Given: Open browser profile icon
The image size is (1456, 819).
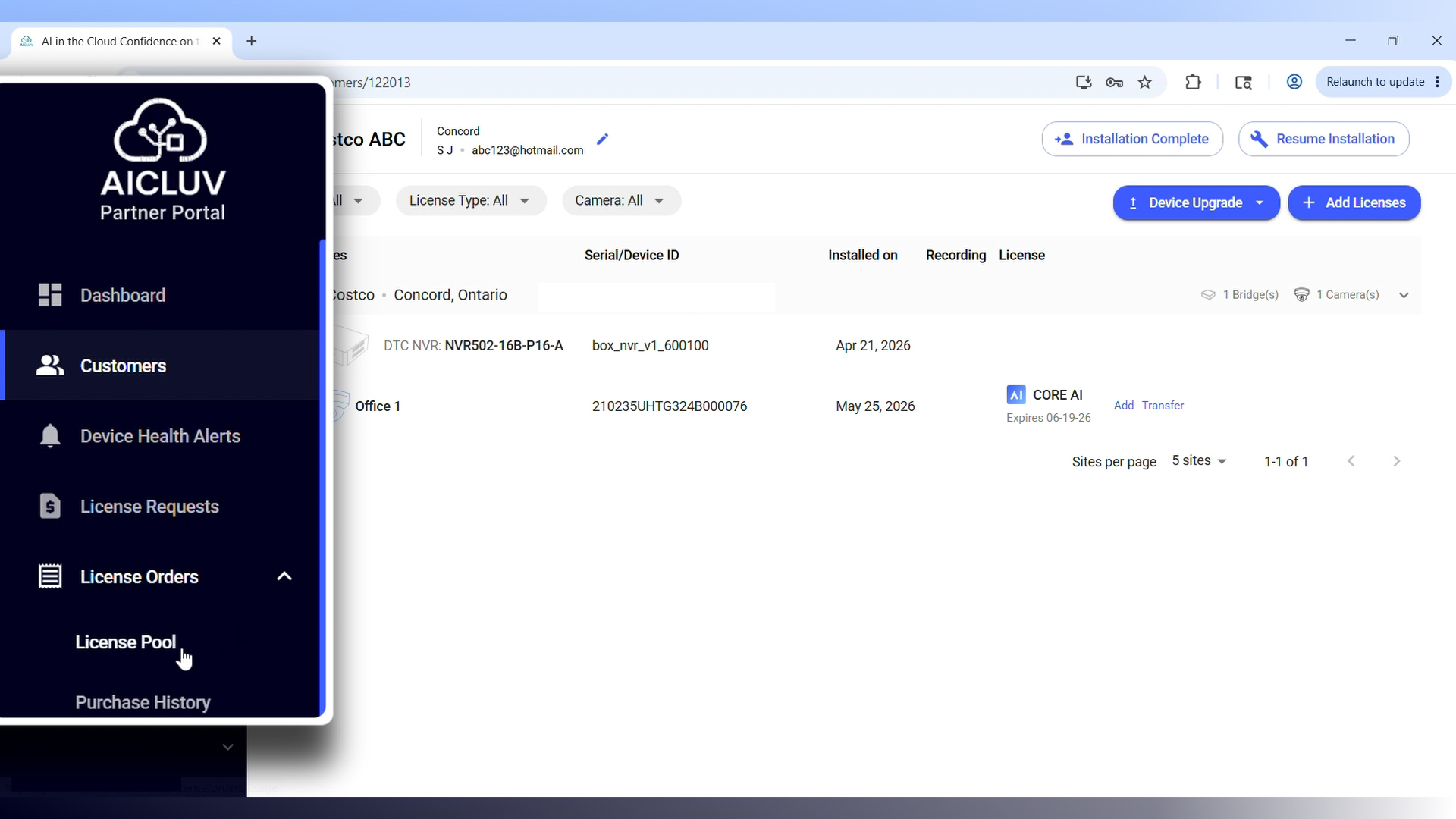Looking at the screenshot, I should pyautogui.click(x=1294, y=82).
